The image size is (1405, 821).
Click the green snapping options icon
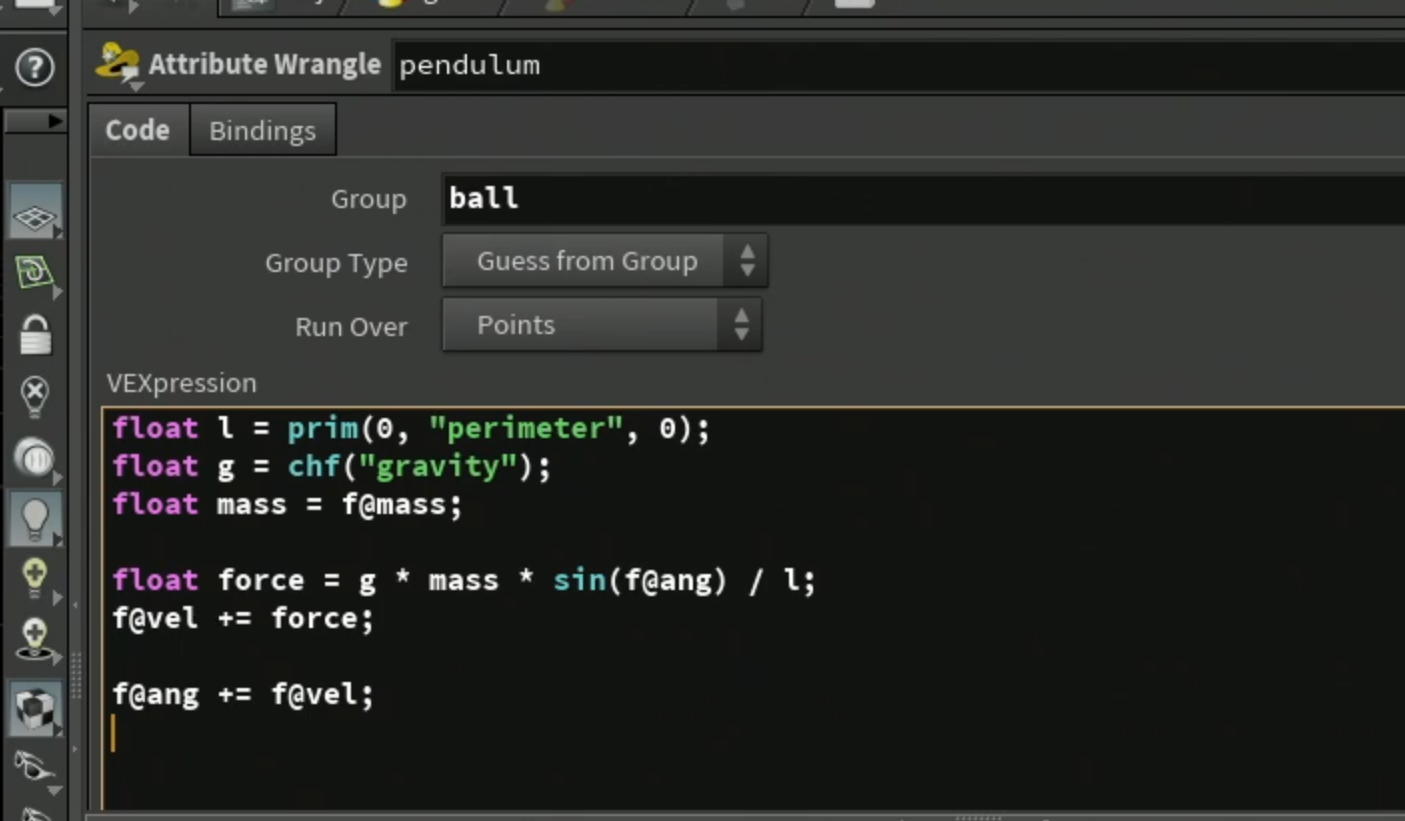35,273
